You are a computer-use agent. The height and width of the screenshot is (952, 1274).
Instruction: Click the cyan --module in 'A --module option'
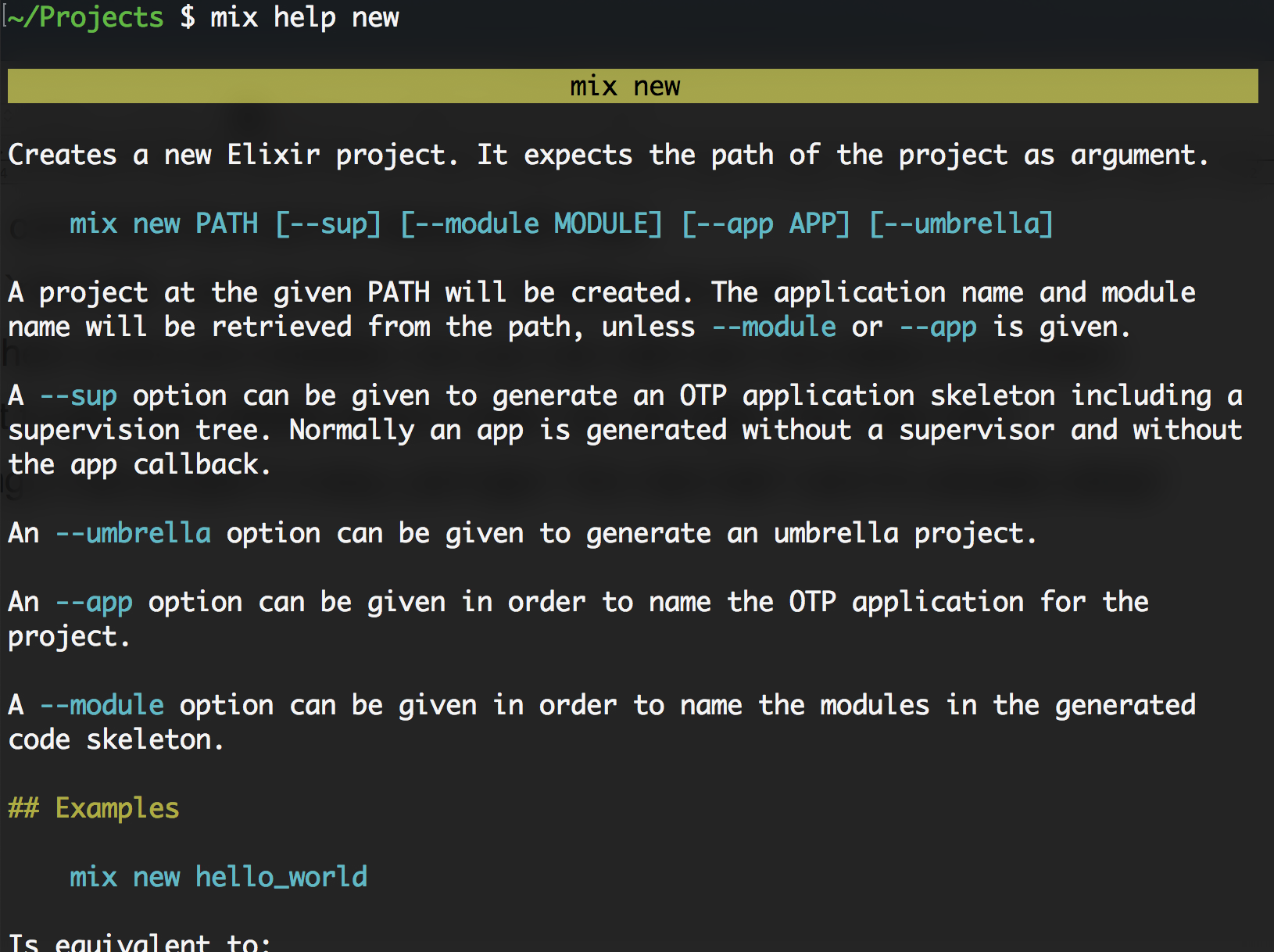(x=102, y=705)
